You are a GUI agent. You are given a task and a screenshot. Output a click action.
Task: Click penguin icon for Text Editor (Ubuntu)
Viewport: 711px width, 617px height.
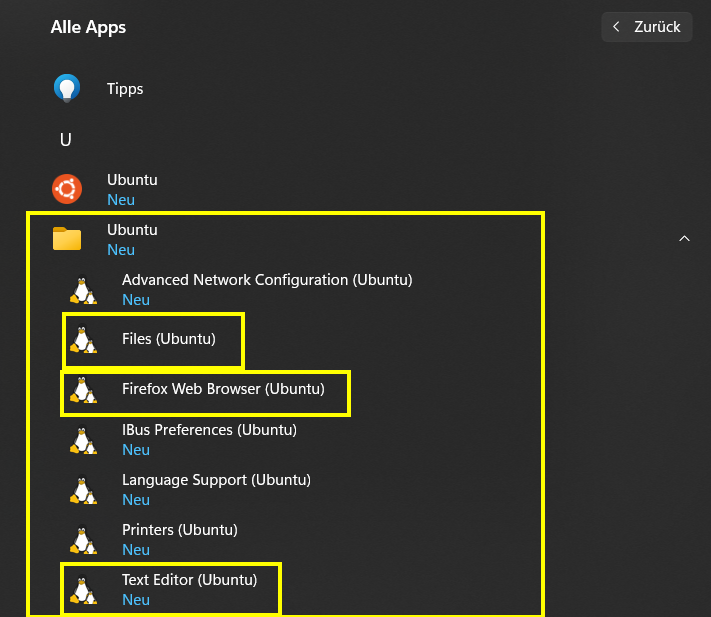(x=83, y=589)
